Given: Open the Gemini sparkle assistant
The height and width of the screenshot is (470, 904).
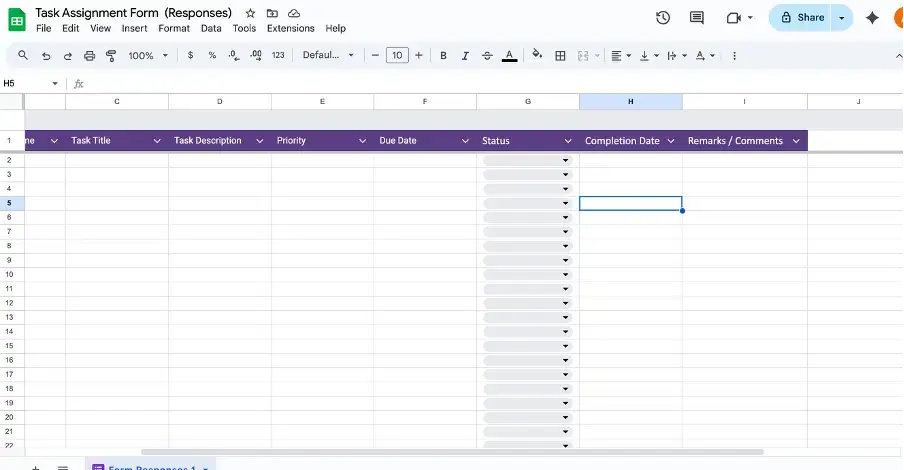Looking at the screenshot, I should coord(872,18).
